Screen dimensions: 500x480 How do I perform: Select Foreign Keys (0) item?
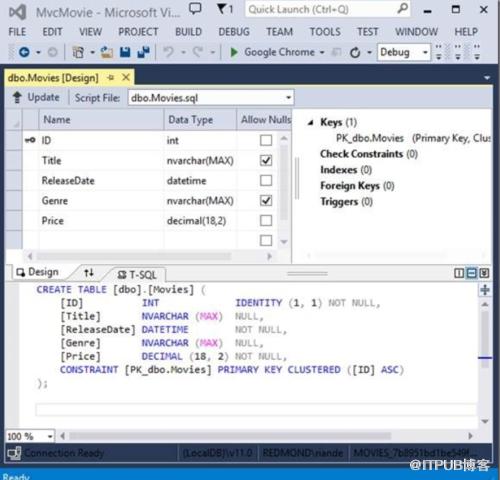[x=357, y=186]
